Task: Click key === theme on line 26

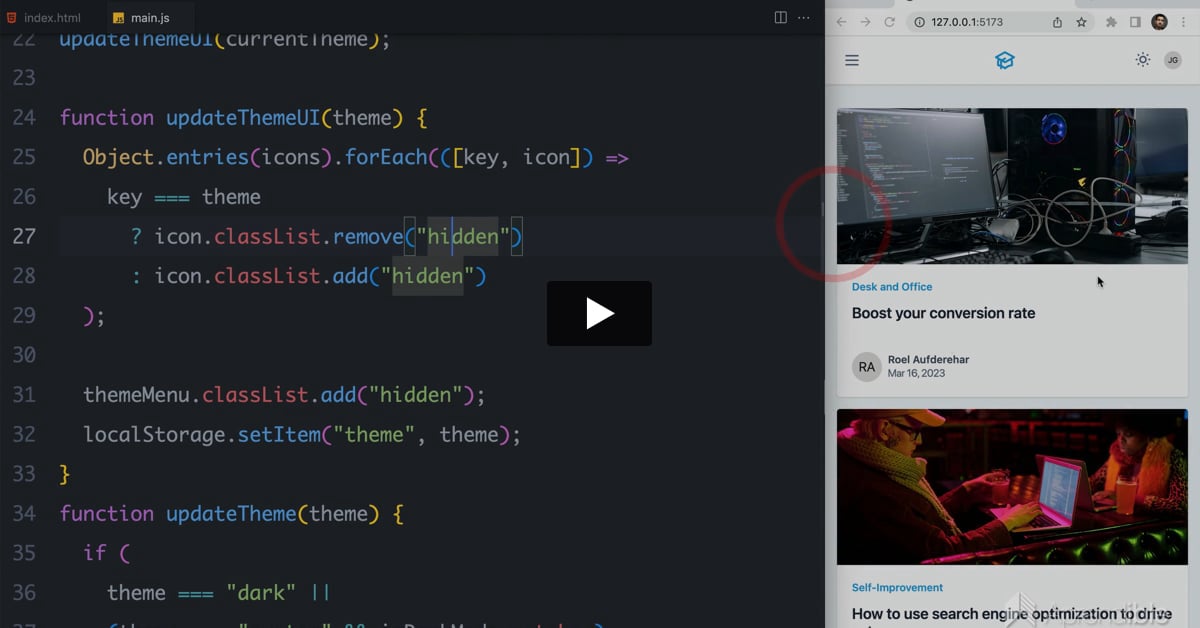Action: point(184,197)
